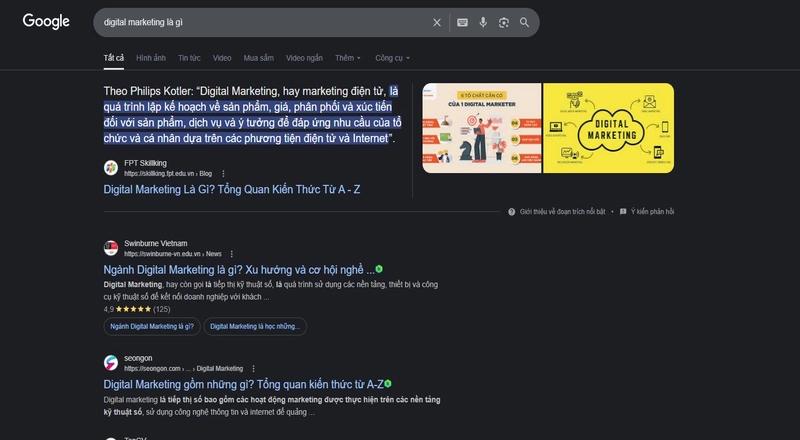Open the on-screen keyboard input tool
This screenshot has width=800, height=440.
462,22
